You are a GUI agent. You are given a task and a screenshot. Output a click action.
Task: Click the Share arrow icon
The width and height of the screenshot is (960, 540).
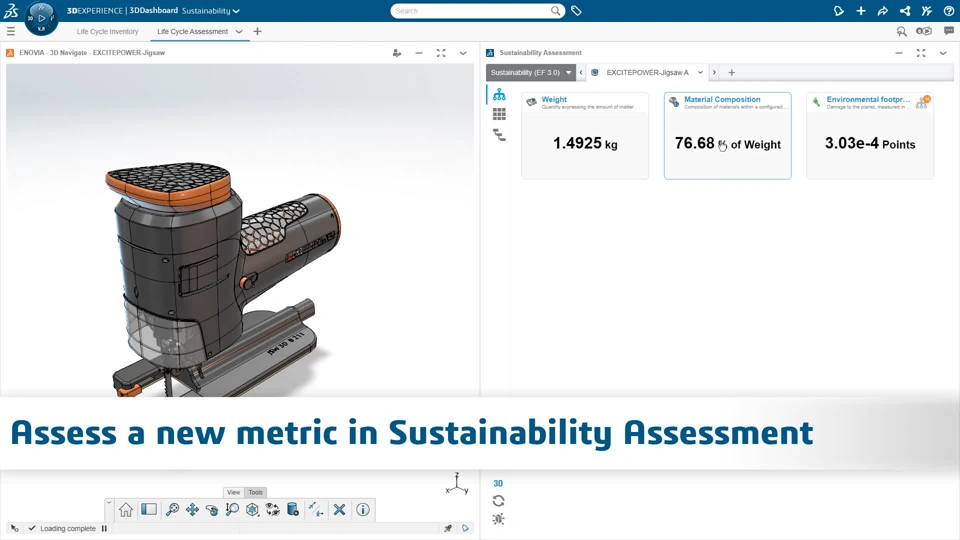click(883, 10)
